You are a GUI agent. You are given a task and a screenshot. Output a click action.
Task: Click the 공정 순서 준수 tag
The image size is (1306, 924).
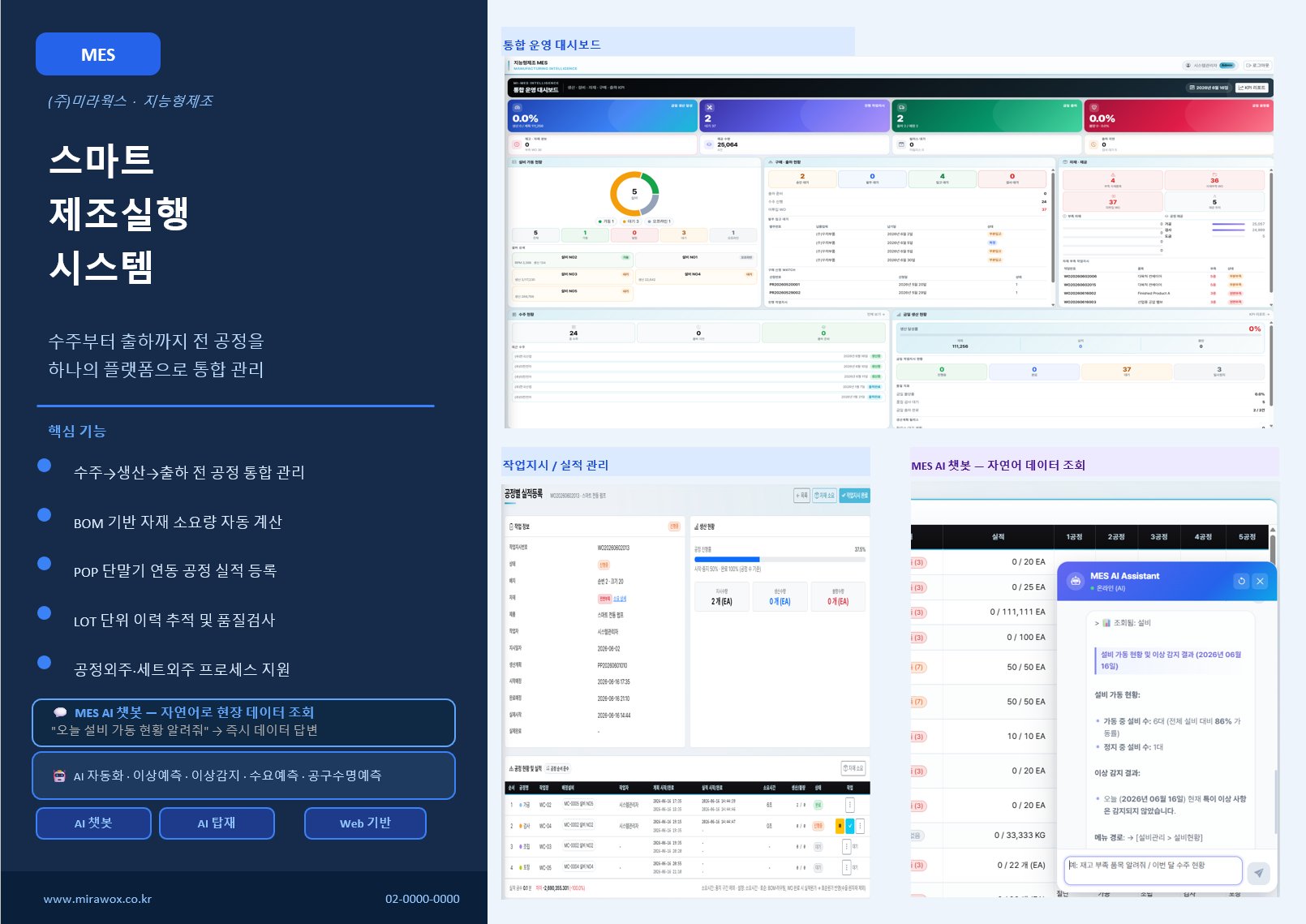557,768
